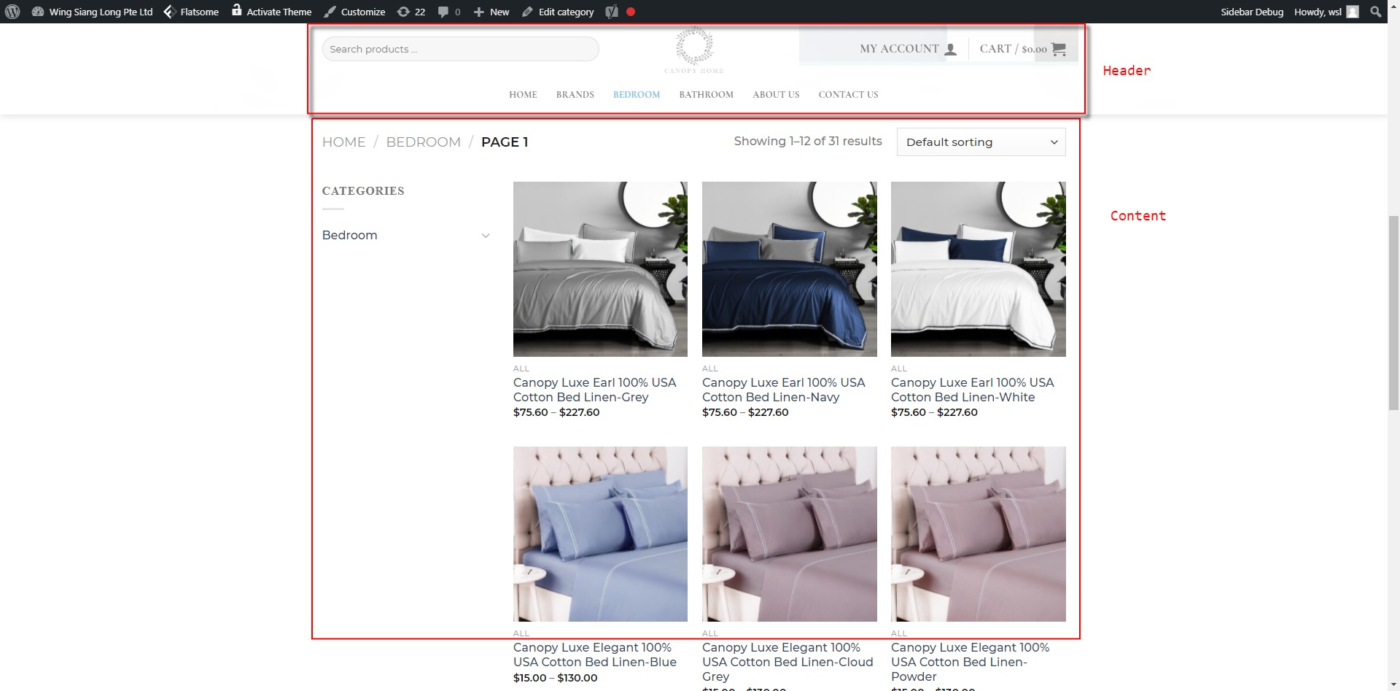1400x691 pixels.
Task: Click the Yoast SEO icon in admin bar
Action: (x=611, y=12)
